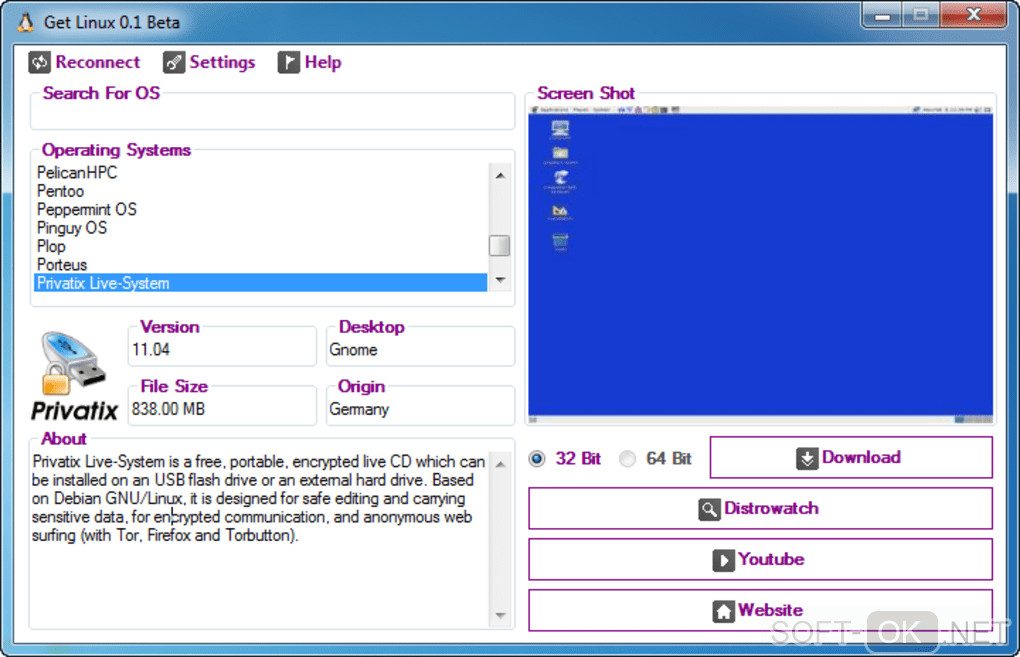This screenshot has height=657, width=1020.
Task: Close the Get Linux window
Action: 973,15
